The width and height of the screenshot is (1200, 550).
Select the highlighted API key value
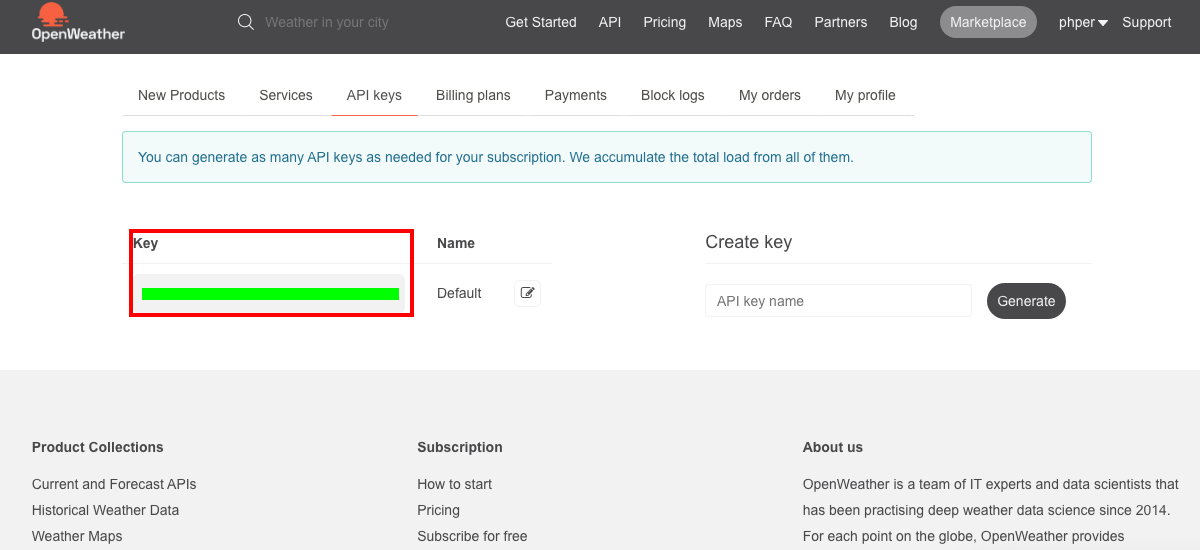point(270,293)
